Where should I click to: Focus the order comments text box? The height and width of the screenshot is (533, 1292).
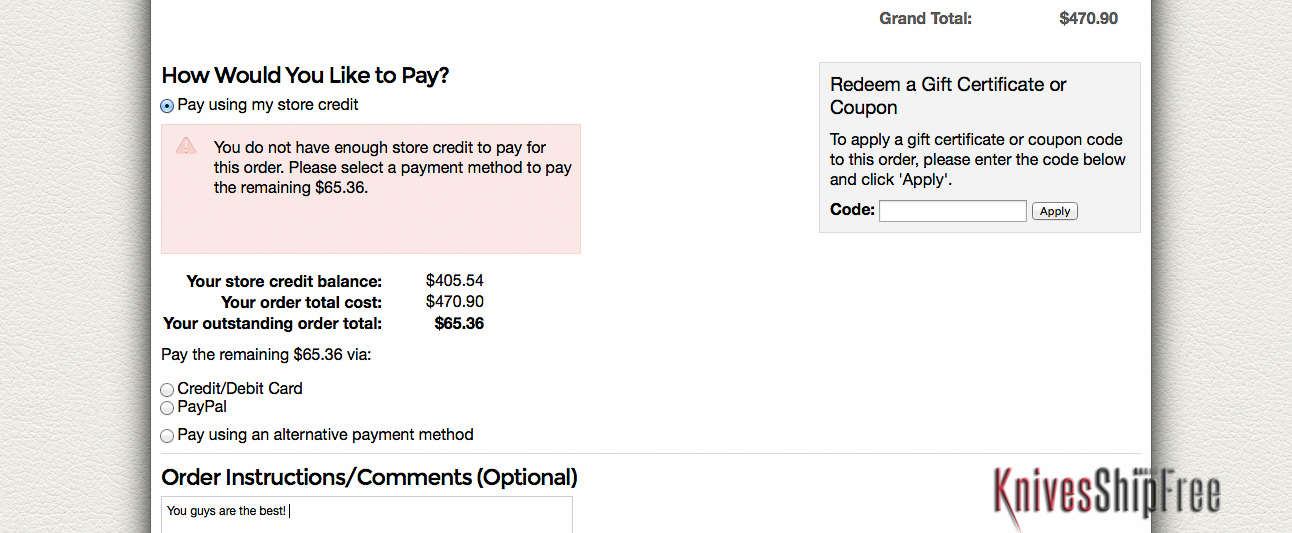[x=367, y=515]
